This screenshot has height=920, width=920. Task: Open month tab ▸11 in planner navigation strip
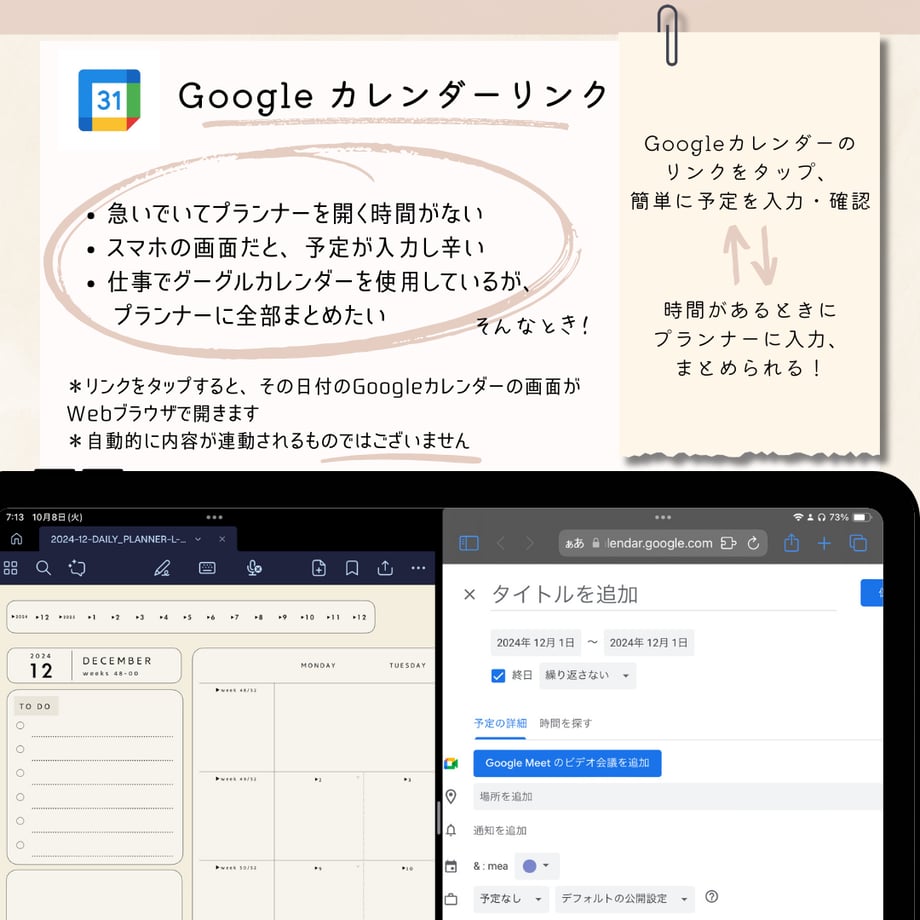[x=333, y=617]
